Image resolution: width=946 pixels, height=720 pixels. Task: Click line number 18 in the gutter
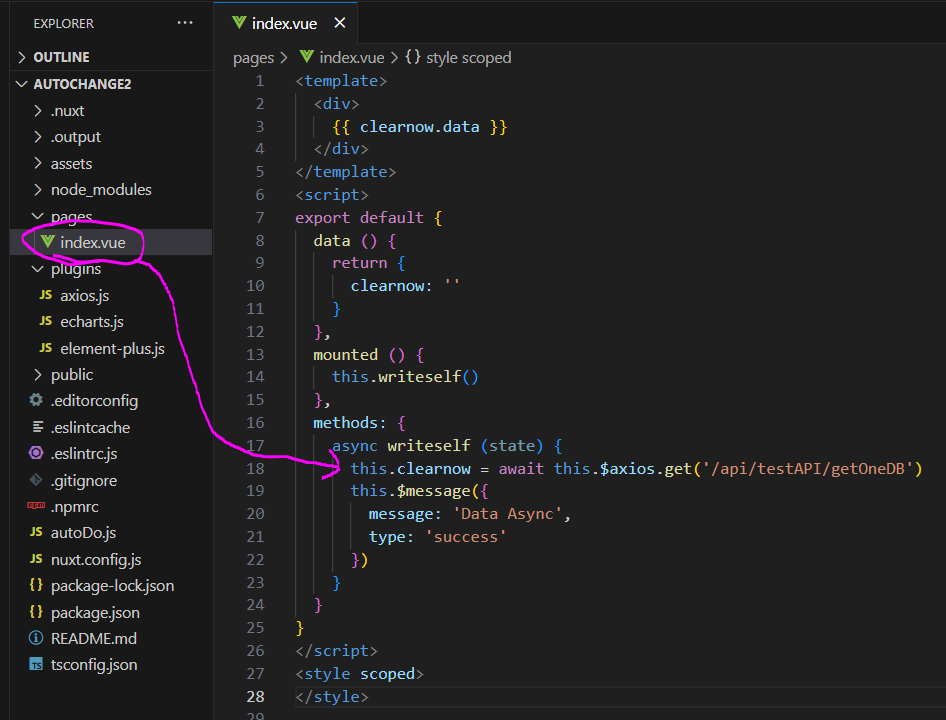pyautogui.click(x=255, y=468)
